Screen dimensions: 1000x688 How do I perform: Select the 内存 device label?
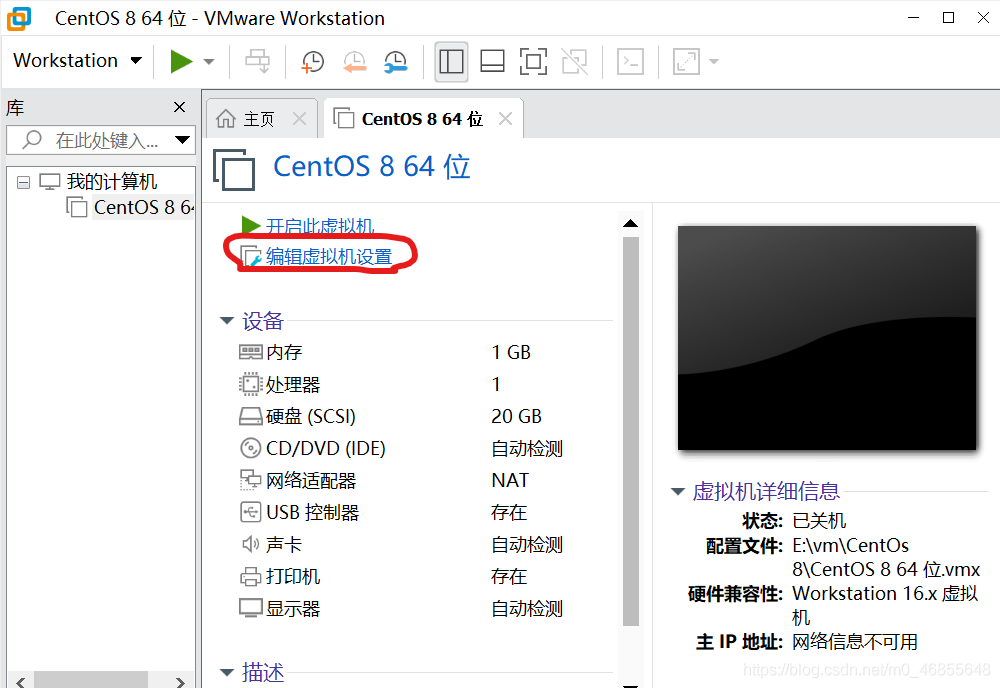coord(284,352)
